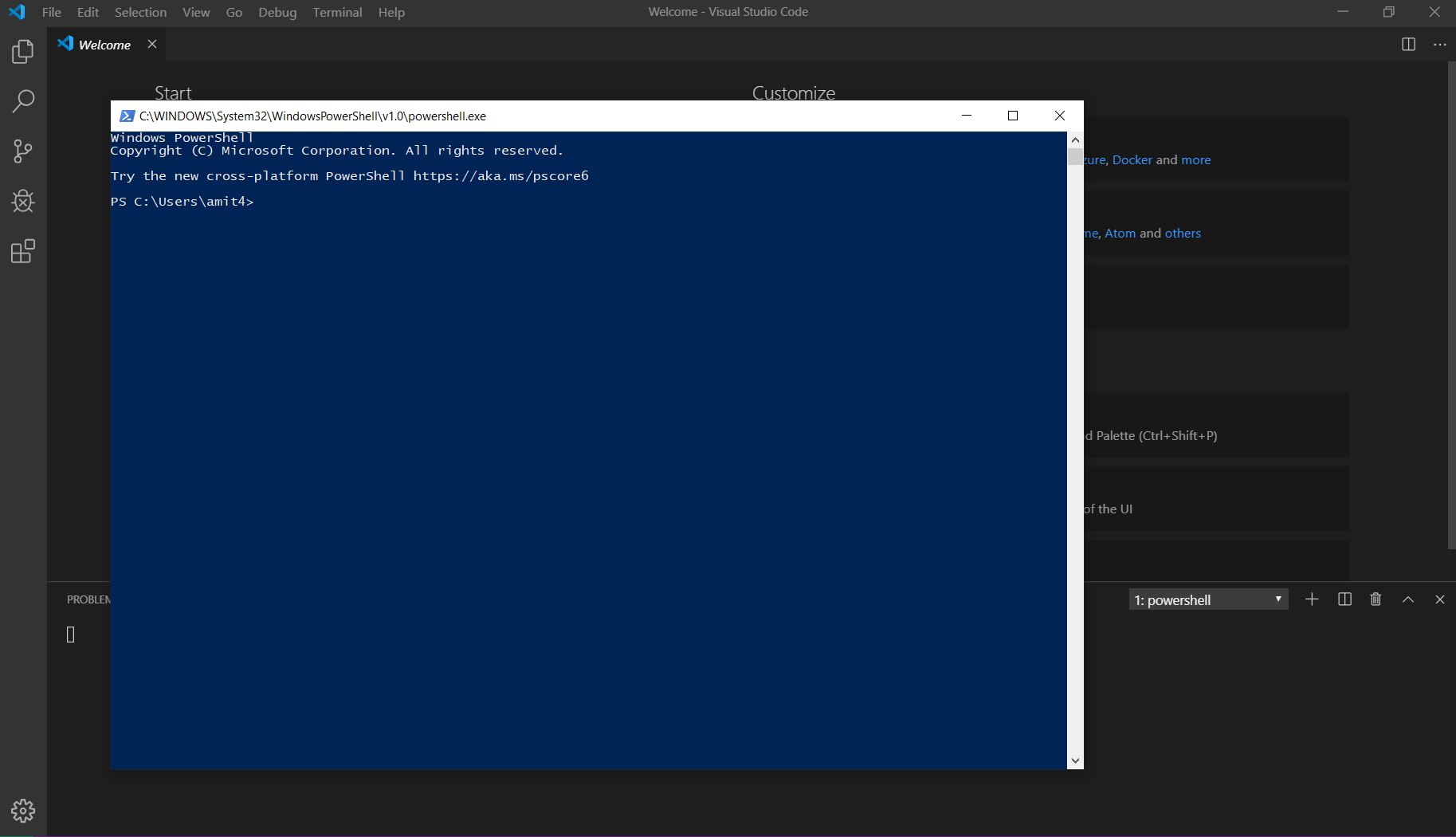Click the Docker link on Welcome page
Screen dimensions: 1456x837
tap(1132, 159)
